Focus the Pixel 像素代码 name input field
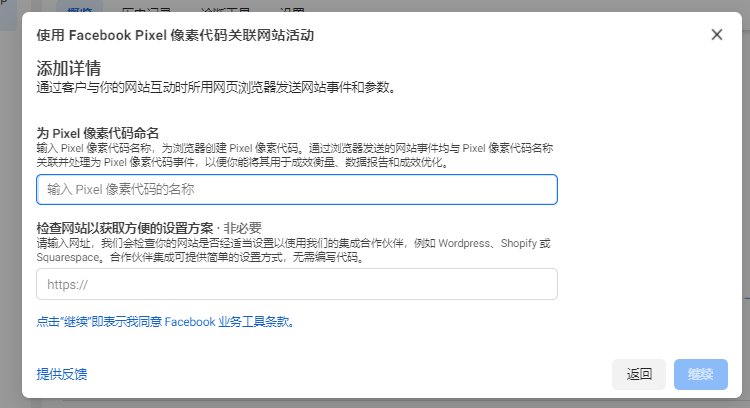This screenshot has width=750, height=408. pyautogui.click(x=297, y=189)
